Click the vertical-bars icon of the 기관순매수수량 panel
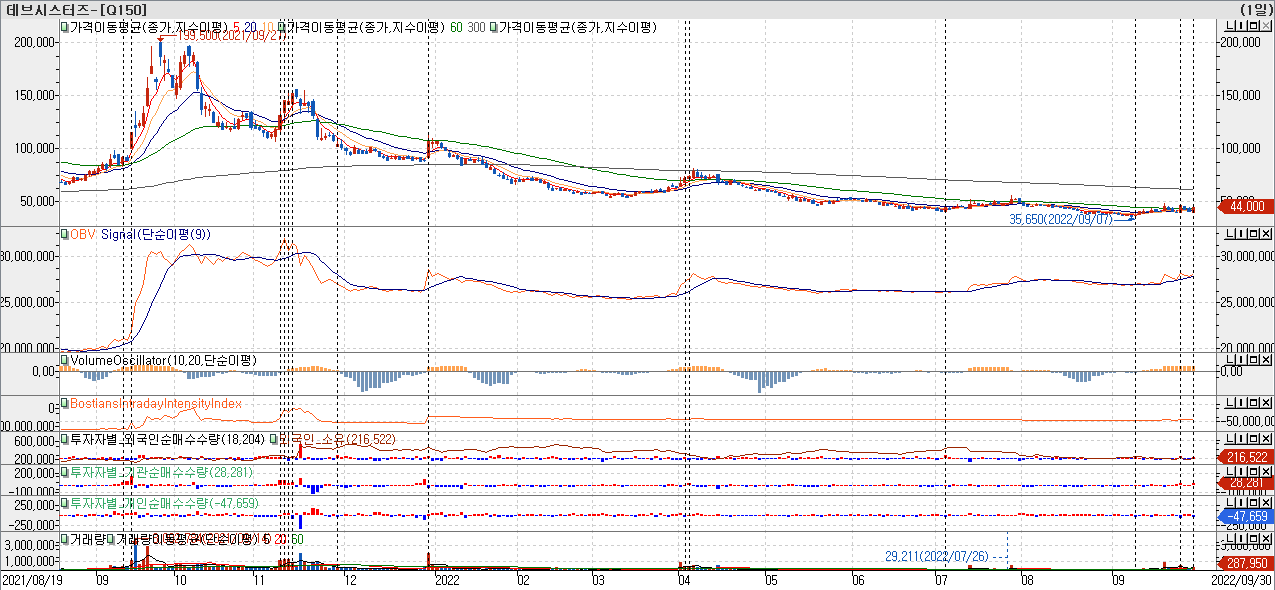The width and height of the screenshot is (1275, 590). (1241, 470)
